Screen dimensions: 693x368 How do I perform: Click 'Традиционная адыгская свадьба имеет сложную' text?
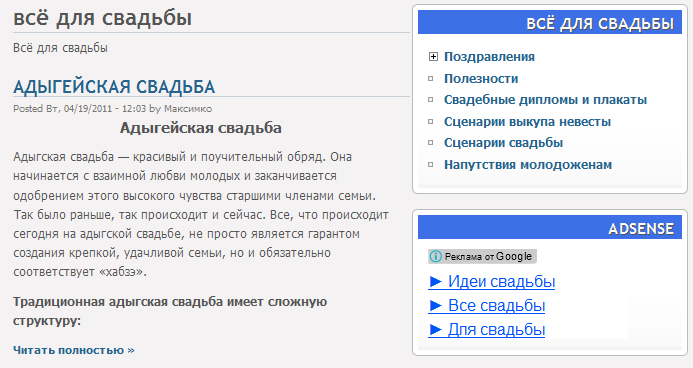pyautogui.click(x=170, y=302)
